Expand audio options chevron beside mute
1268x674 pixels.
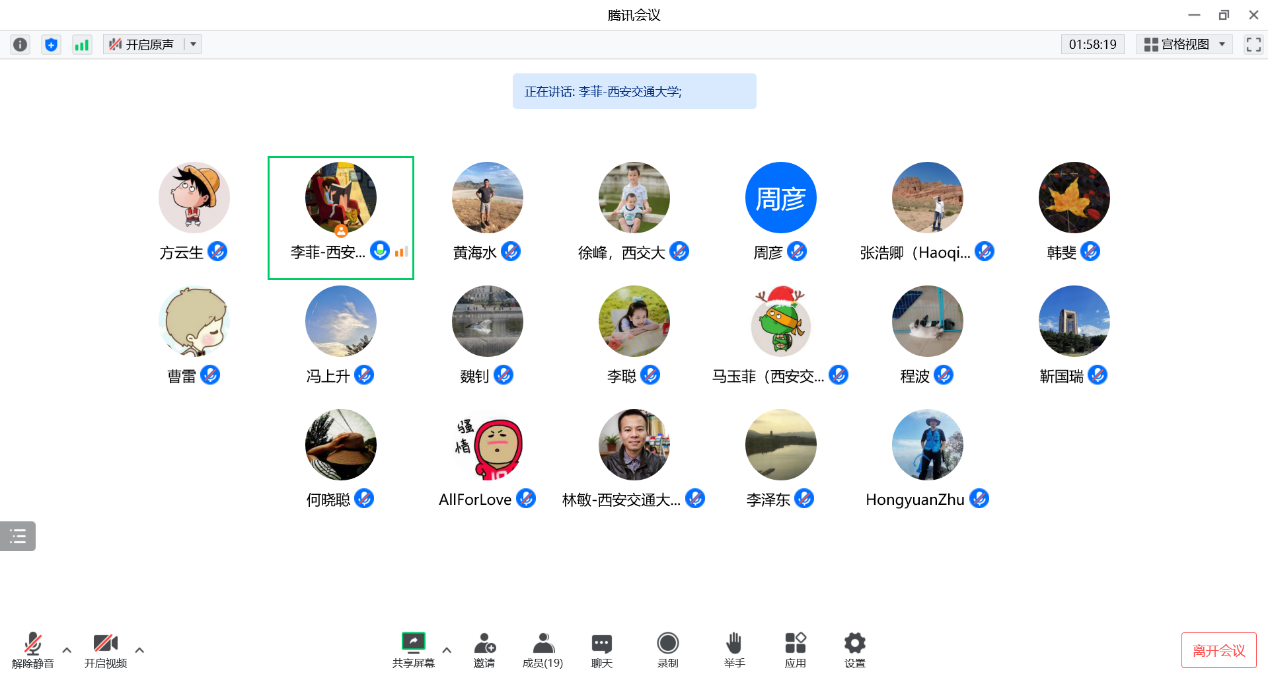coord(67,650)
